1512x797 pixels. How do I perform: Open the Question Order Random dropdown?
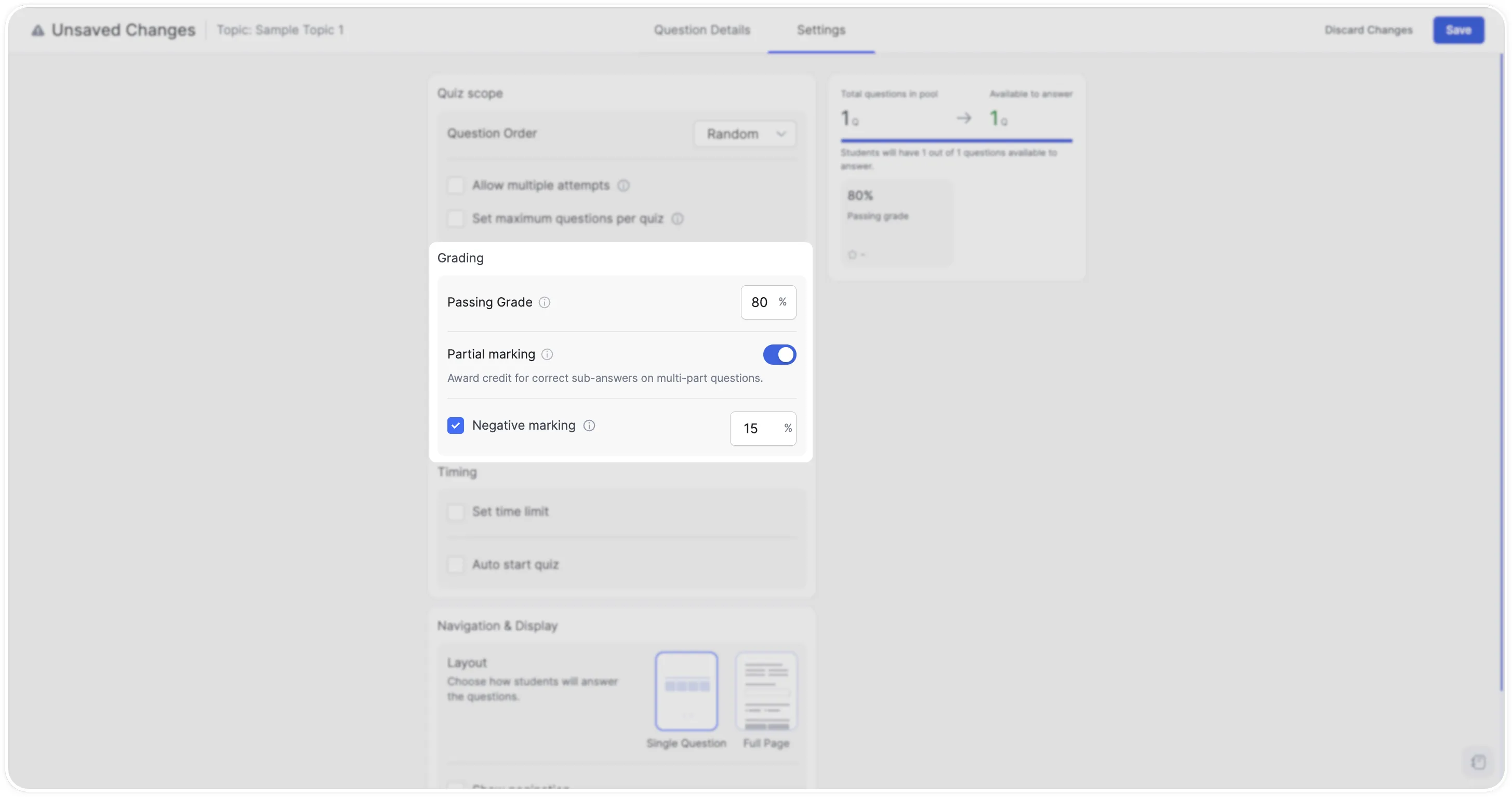coord(745,134)
